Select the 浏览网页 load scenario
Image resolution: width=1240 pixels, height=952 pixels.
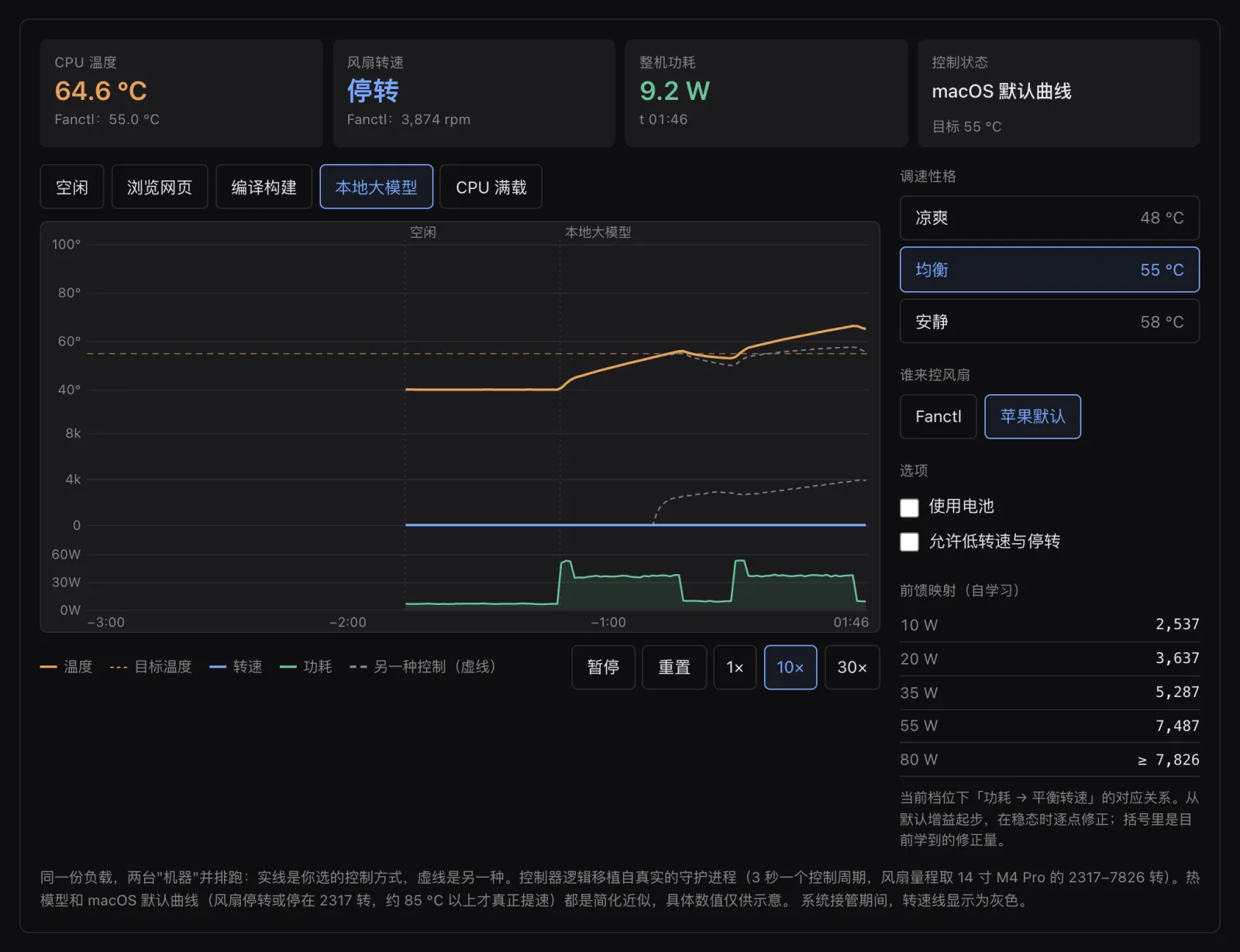point(160,187)
